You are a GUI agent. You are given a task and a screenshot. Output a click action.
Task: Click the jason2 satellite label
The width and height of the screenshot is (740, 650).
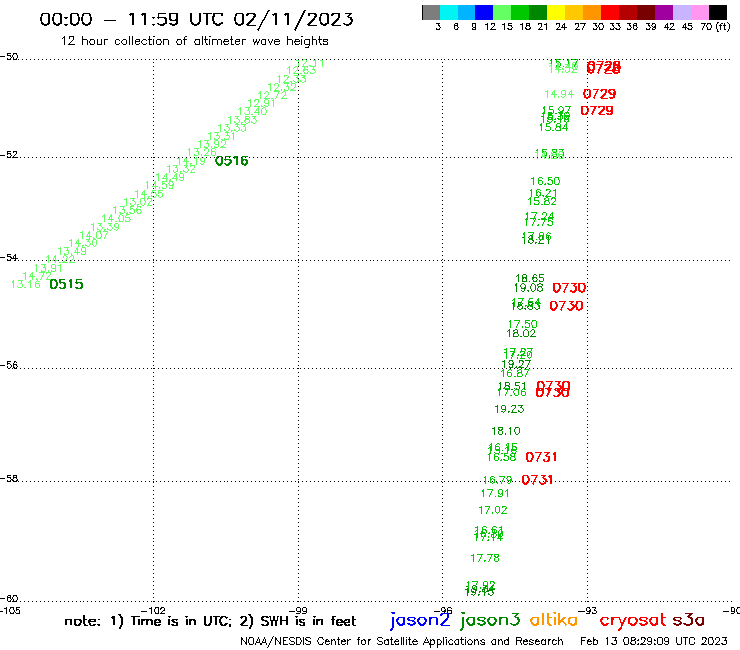click(420, 621)
